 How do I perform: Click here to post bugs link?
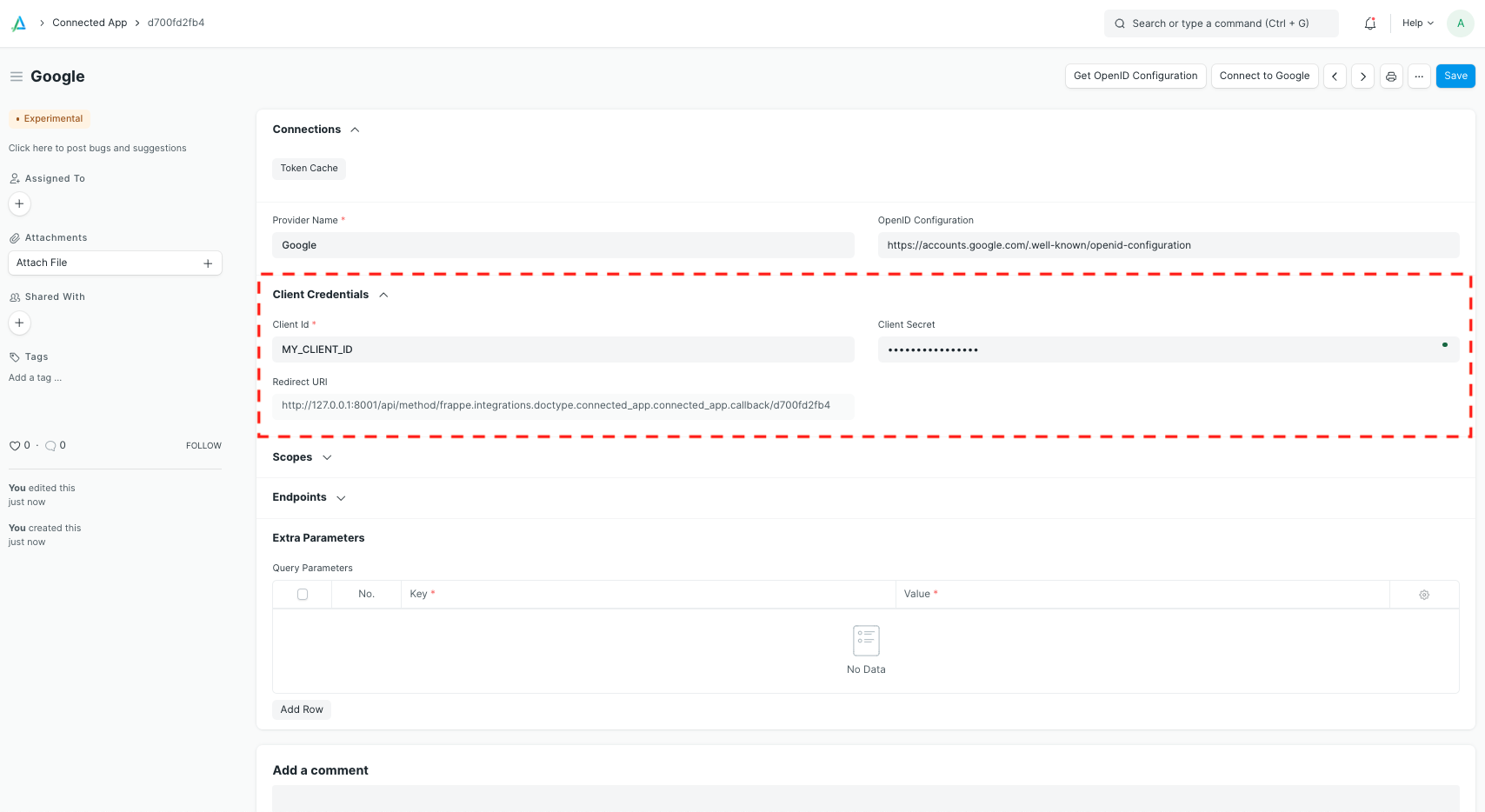click(97, 149)
